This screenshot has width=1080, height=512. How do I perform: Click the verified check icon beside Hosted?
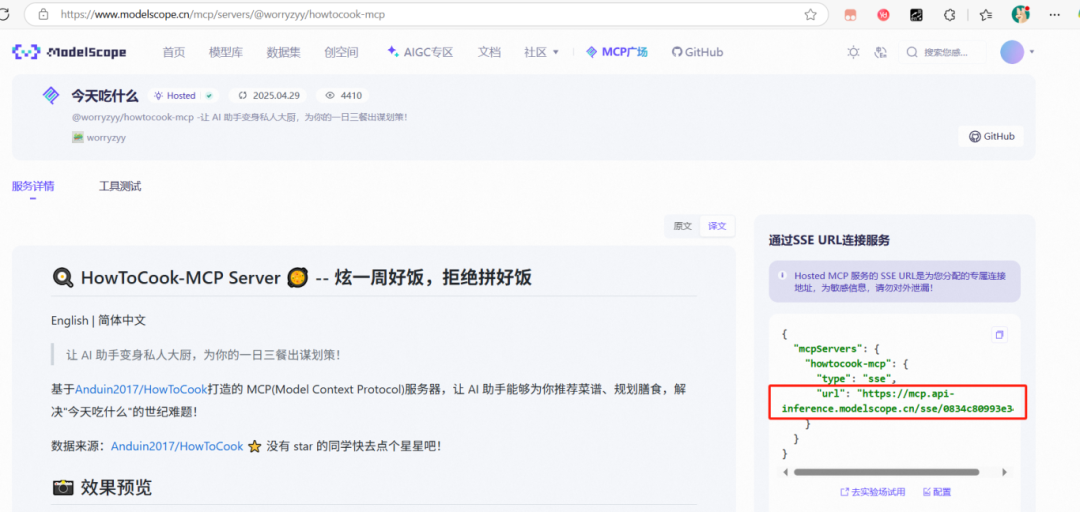coord(209,96)
